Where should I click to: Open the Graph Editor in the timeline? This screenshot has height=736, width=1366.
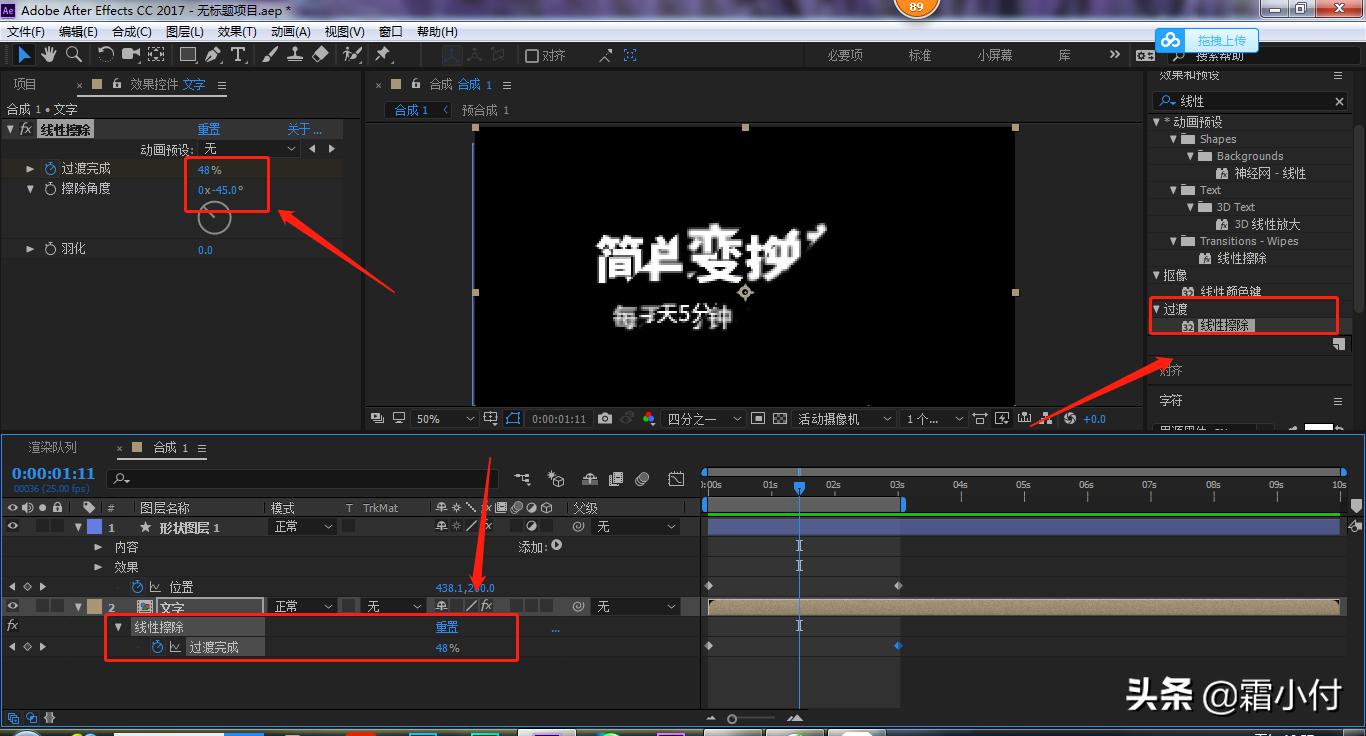coord(676,479)
